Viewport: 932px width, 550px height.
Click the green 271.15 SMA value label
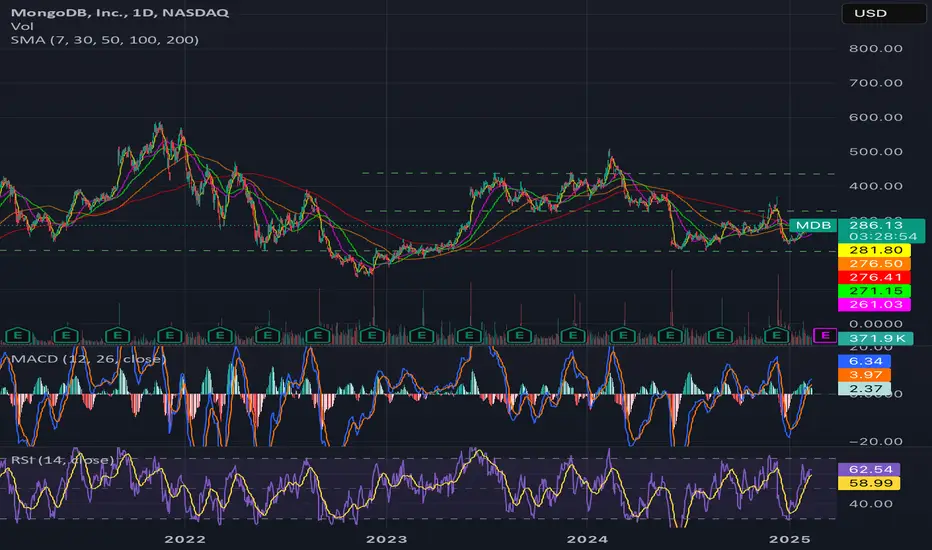pos(874,291)
